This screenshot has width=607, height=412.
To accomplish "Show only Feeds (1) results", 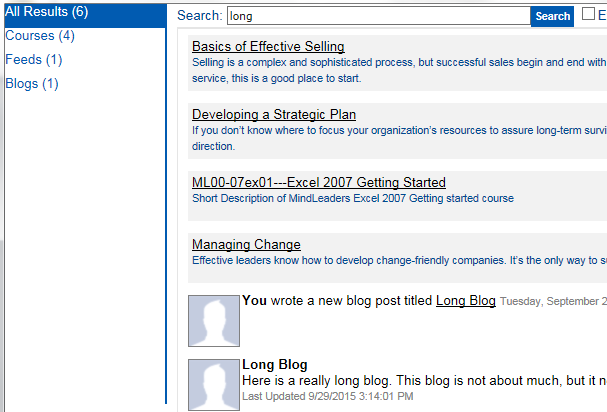I will (x=33, y=60).
